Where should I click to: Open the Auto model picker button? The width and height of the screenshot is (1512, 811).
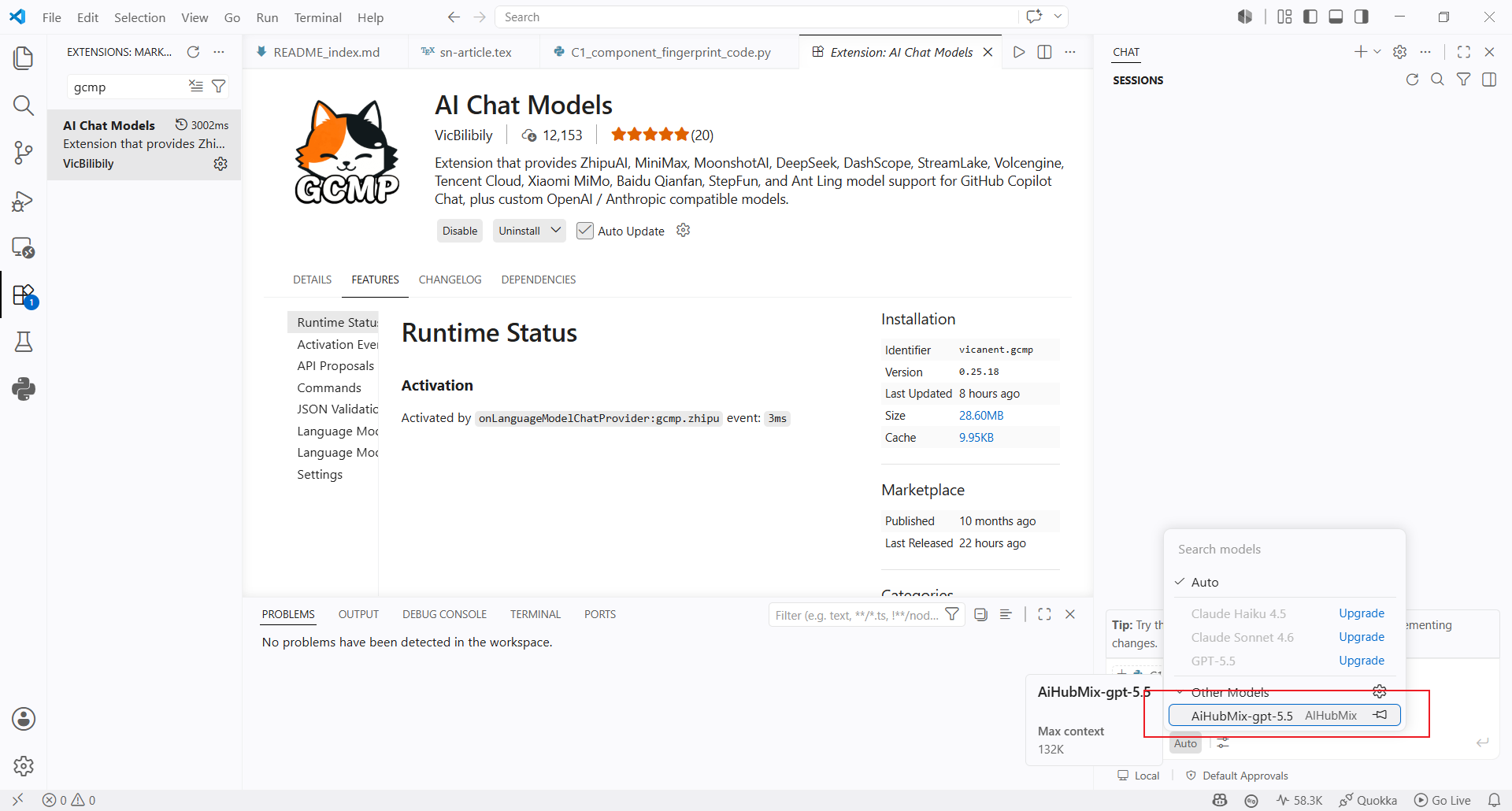tap(1185, 743)
